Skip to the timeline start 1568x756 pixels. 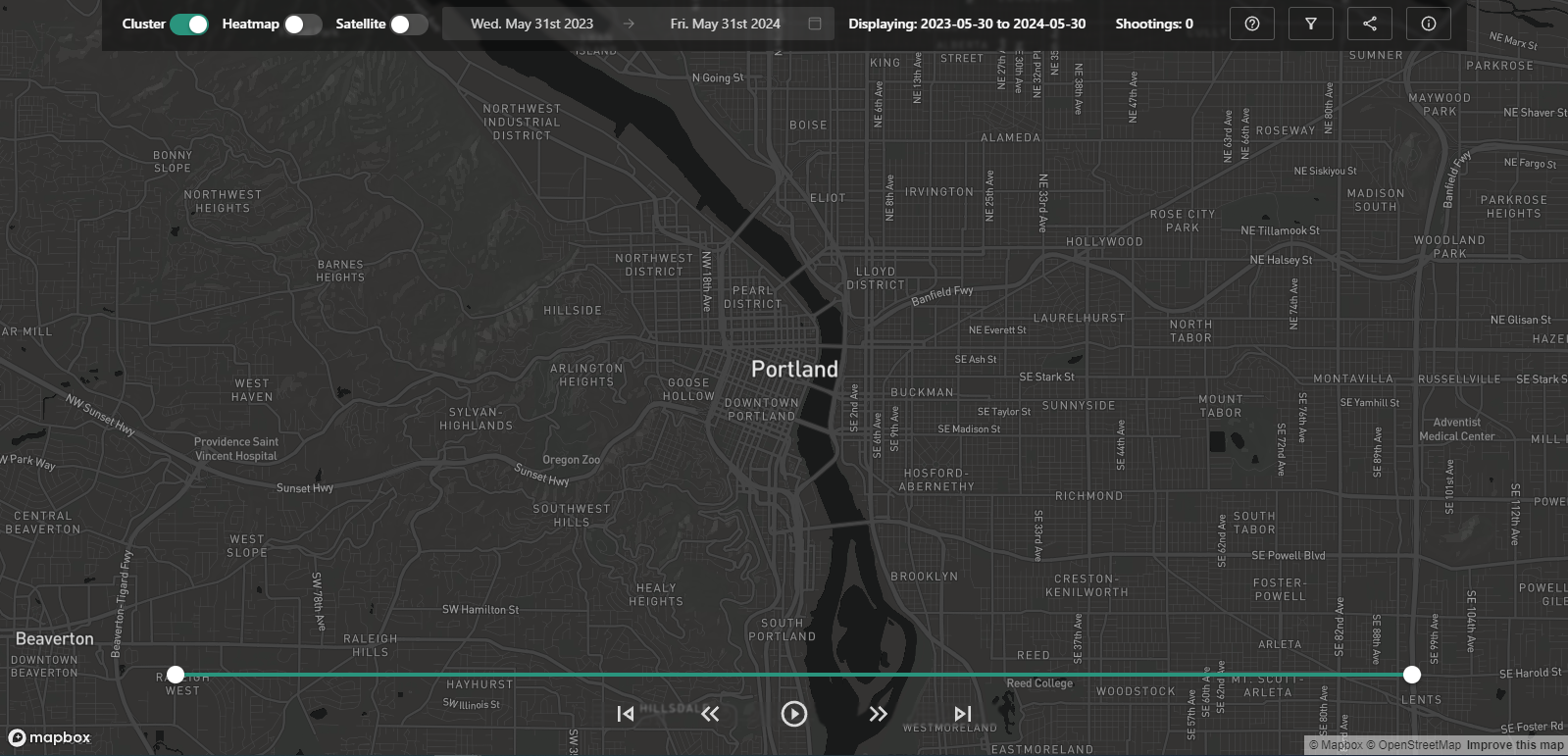pos(625,714)
